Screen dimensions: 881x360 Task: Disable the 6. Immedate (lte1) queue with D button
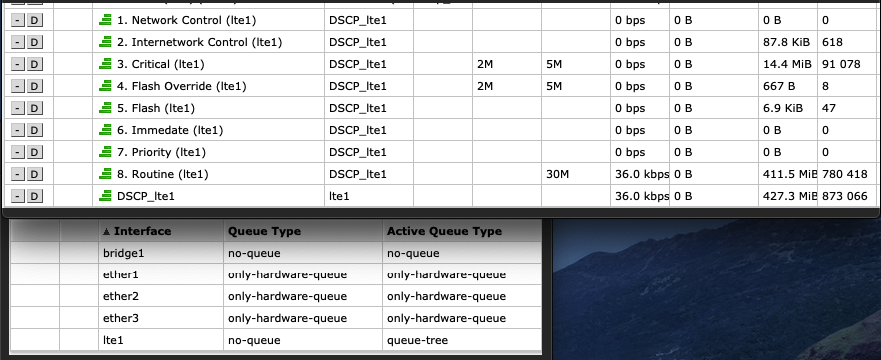coord(34,130)
